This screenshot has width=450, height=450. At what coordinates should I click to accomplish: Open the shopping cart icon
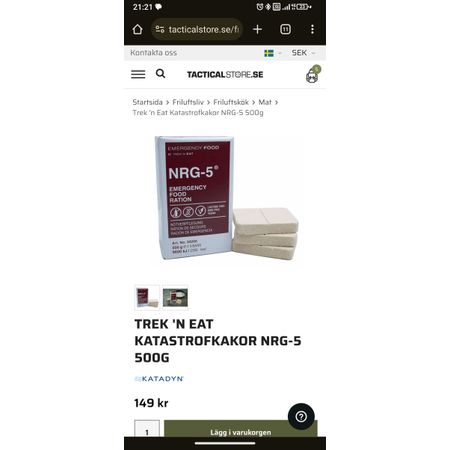tap(313, 74)
